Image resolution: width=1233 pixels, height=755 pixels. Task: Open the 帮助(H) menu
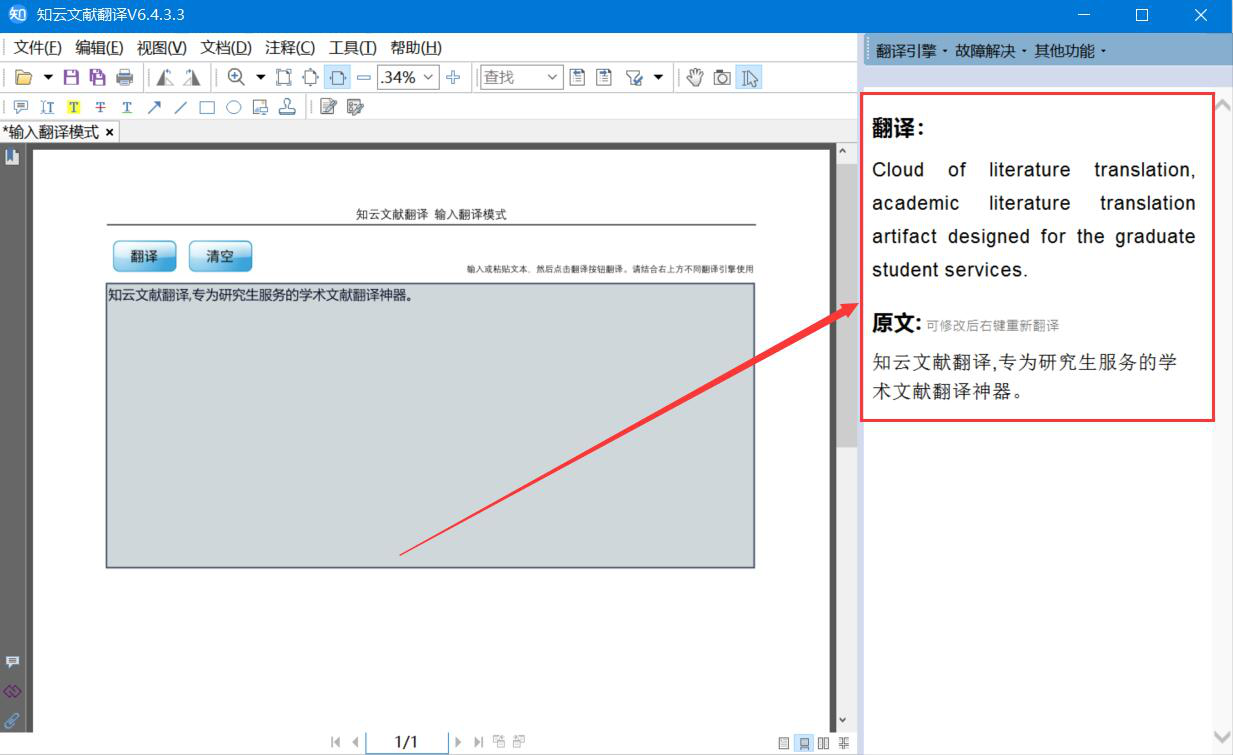coord(416,48)
